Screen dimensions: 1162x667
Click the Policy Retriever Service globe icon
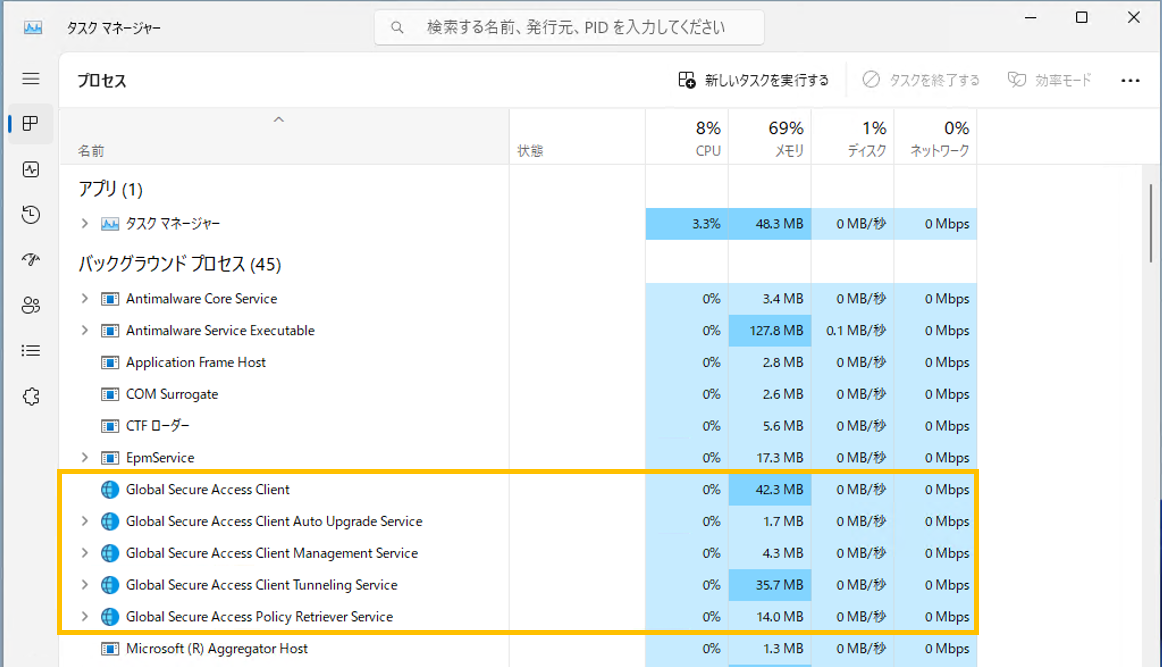click(110, 617)
